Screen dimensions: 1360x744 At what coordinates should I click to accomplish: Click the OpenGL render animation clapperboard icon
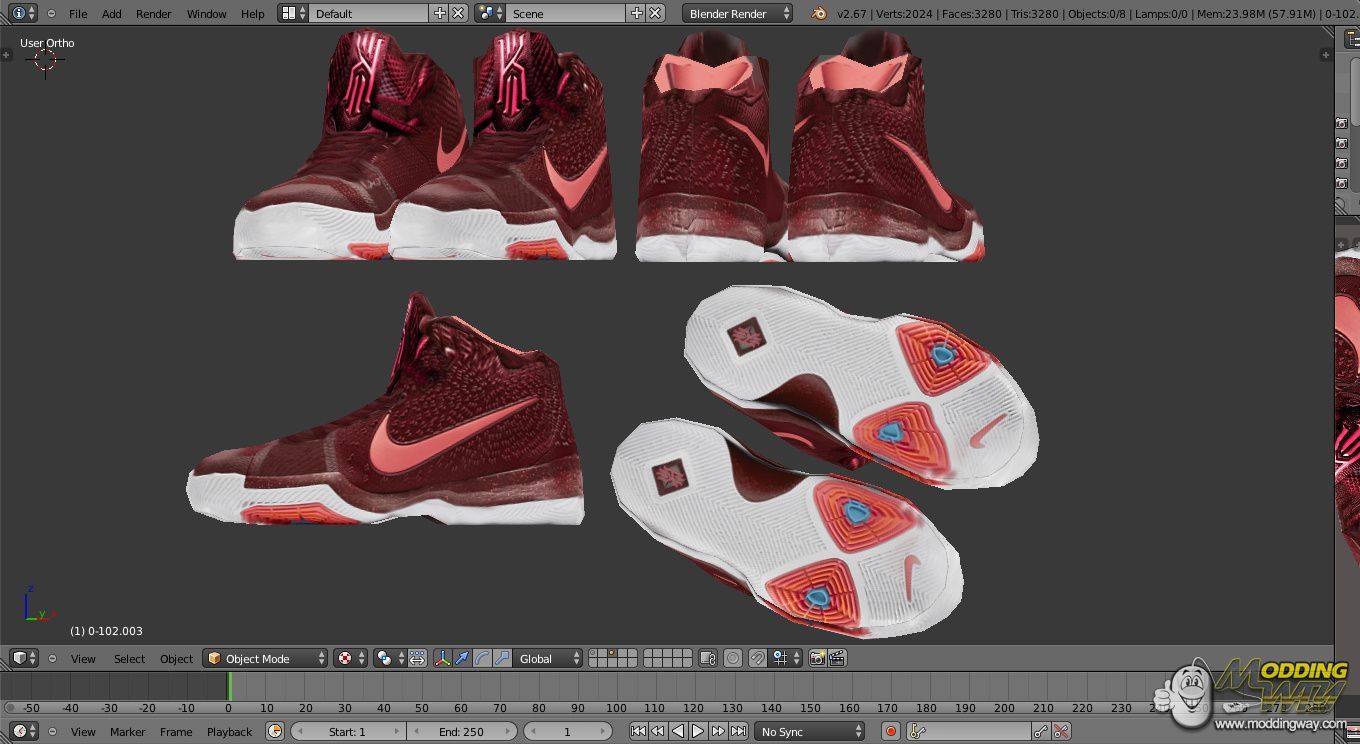[x=837, y=658]
